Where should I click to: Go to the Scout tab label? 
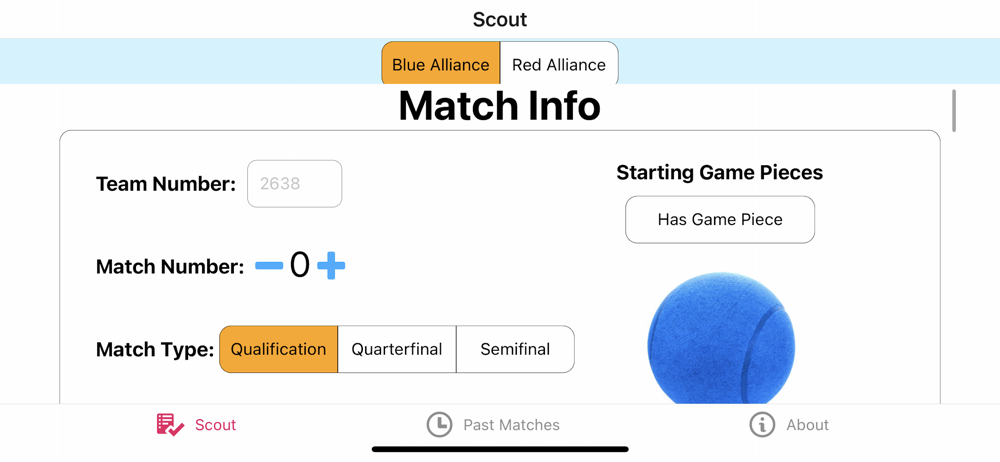(x=215, y=425)
